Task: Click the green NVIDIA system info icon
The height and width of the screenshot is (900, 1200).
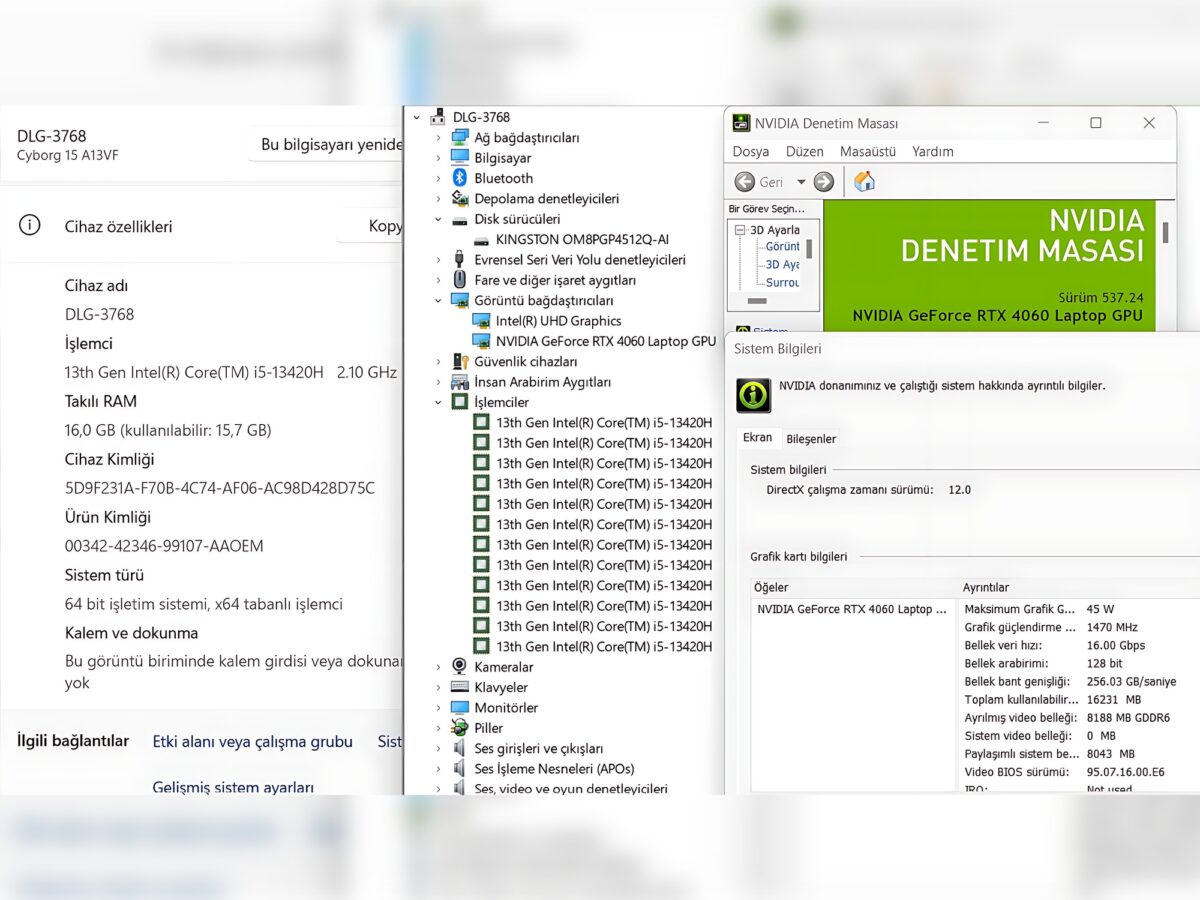Action: pyautogui.click(x=753, y=395)
